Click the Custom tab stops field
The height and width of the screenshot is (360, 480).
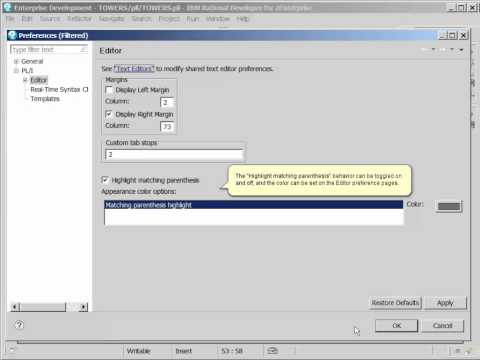174,155
